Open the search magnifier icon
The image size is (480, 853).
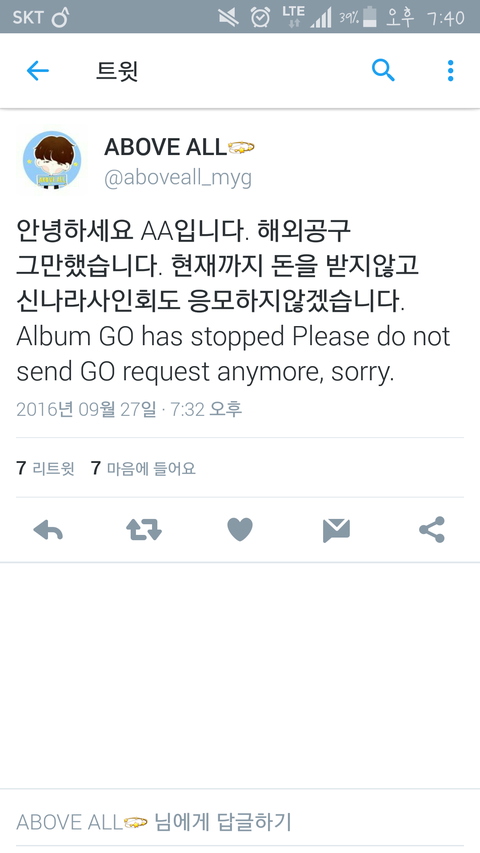pos(383,71)
